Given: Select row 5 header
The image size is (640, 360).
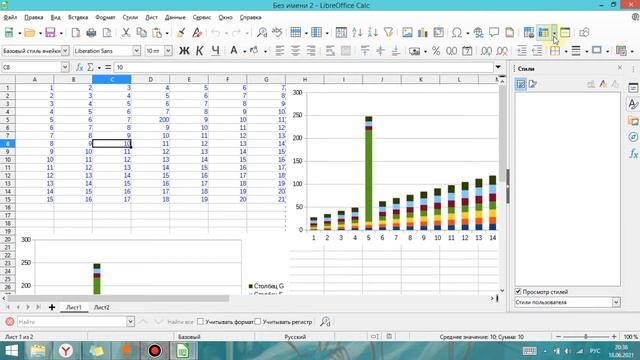Looking at the screenshot, I should tap(7, 120).
